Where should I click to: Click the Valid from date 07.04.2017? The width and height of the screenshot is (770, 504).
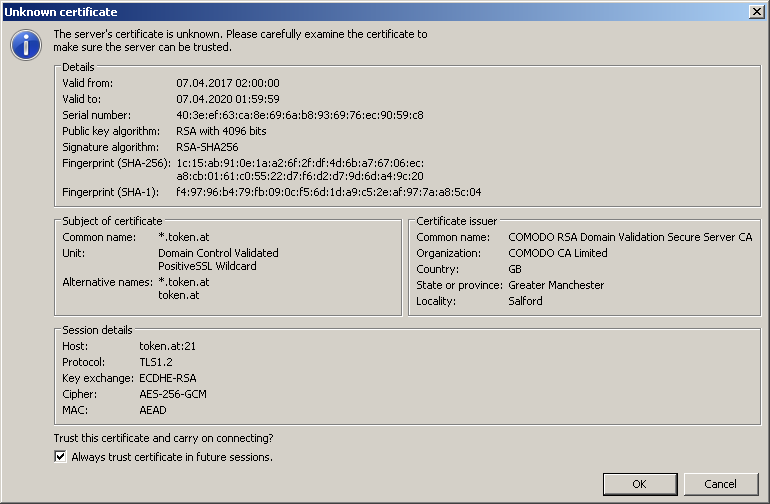click(x=227, y=83)
